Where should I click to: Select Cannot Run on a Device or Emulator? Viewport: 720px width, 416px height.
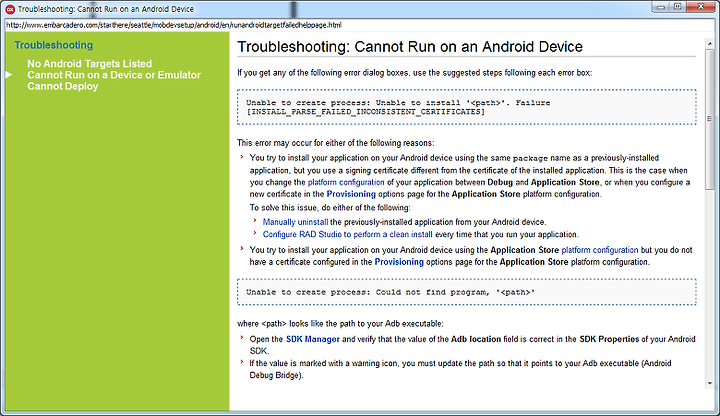click(114, 75)
